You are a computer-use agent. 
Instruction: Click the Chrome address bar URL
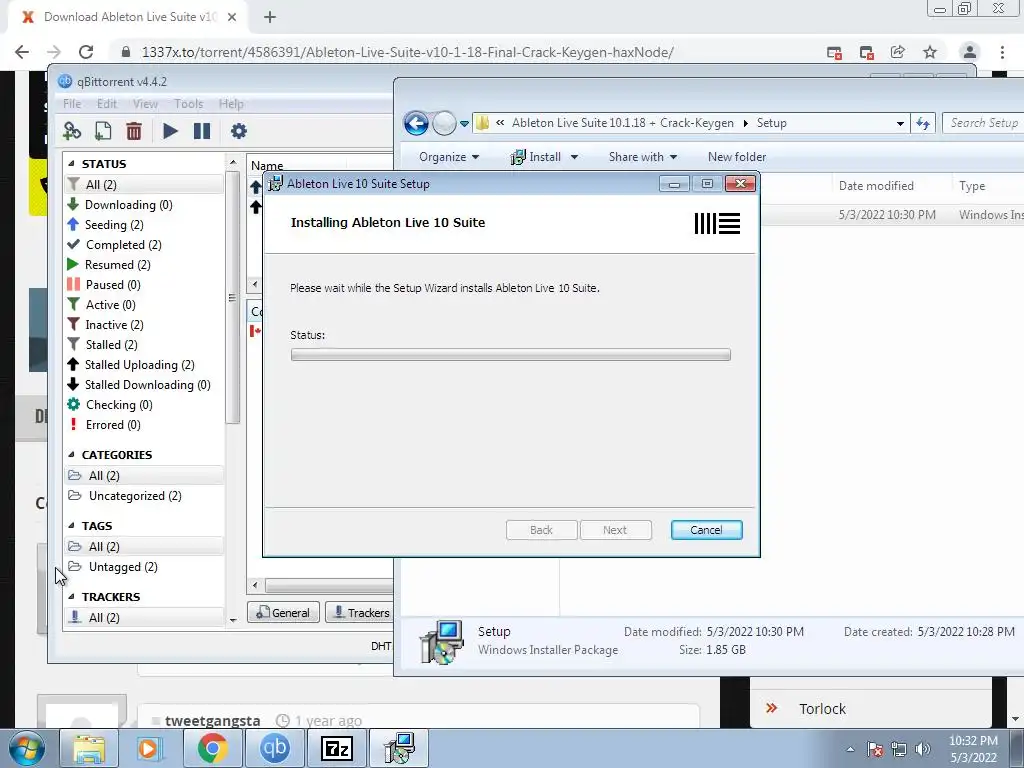pyautogui.click(x=408, y=52)
